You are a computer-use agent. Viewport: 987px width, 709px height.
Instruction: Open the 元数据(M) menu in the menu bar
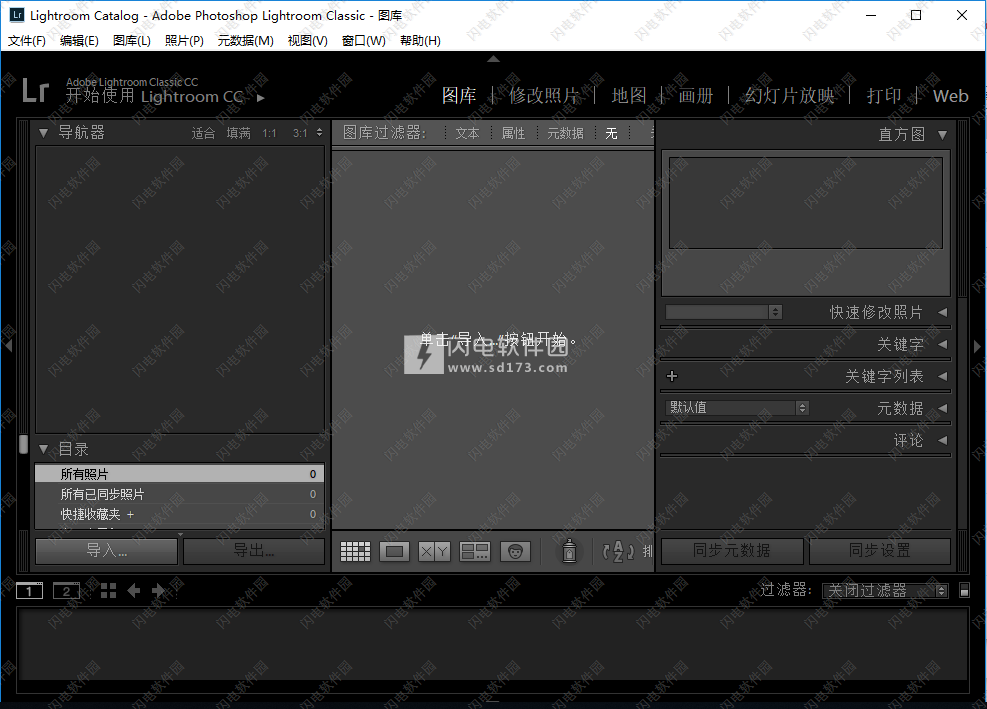click(245, 40)
